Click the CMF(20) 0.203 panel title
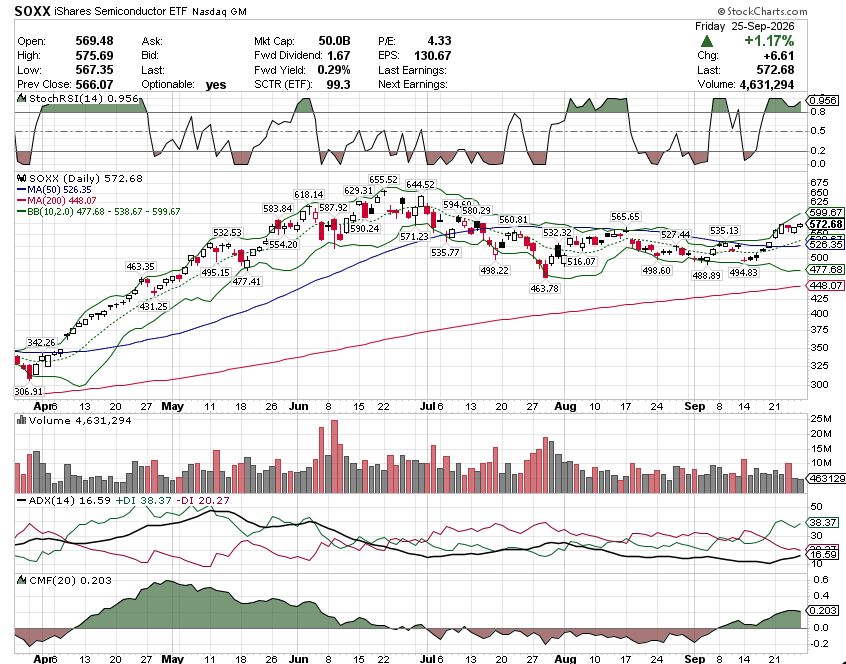 click(x=70, y=580)
